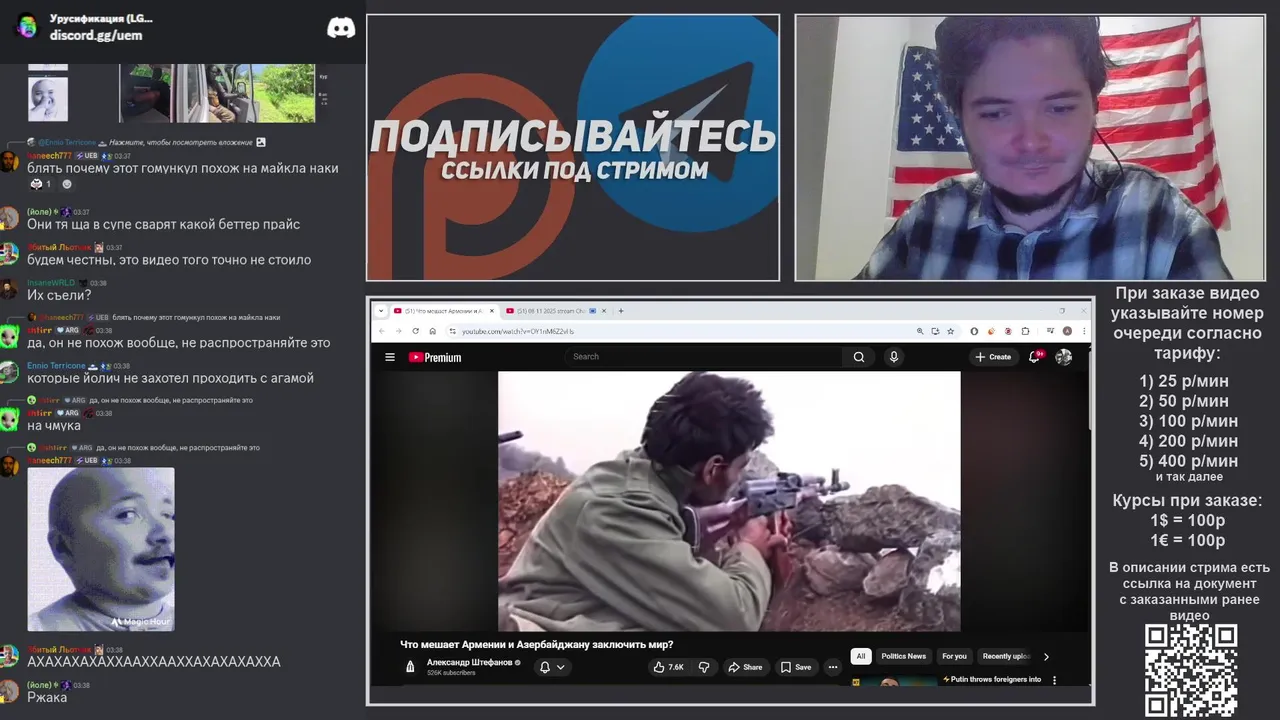Click chat message 'Ржака'
This screenshot has width=1280, height=720.
(47, 697)
